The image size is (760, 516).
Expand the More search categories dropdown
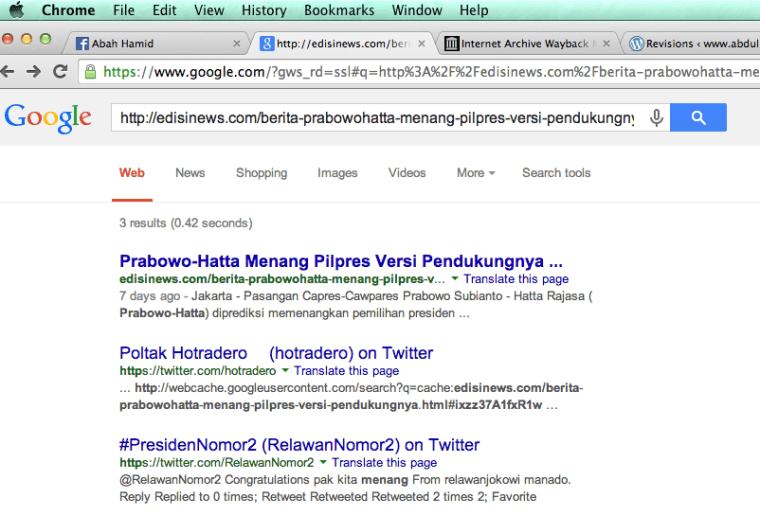(x=475, y=173)
